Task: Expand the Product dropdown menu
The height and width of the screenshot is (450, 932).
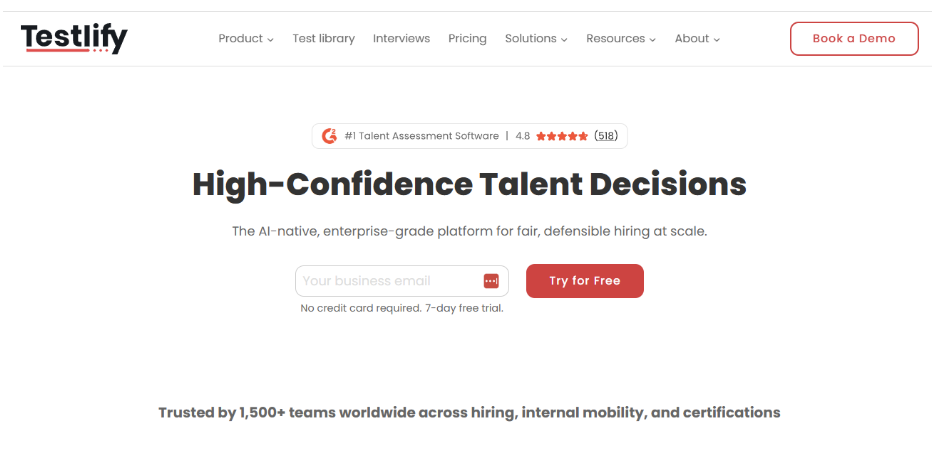Action: tap(246, 39)
